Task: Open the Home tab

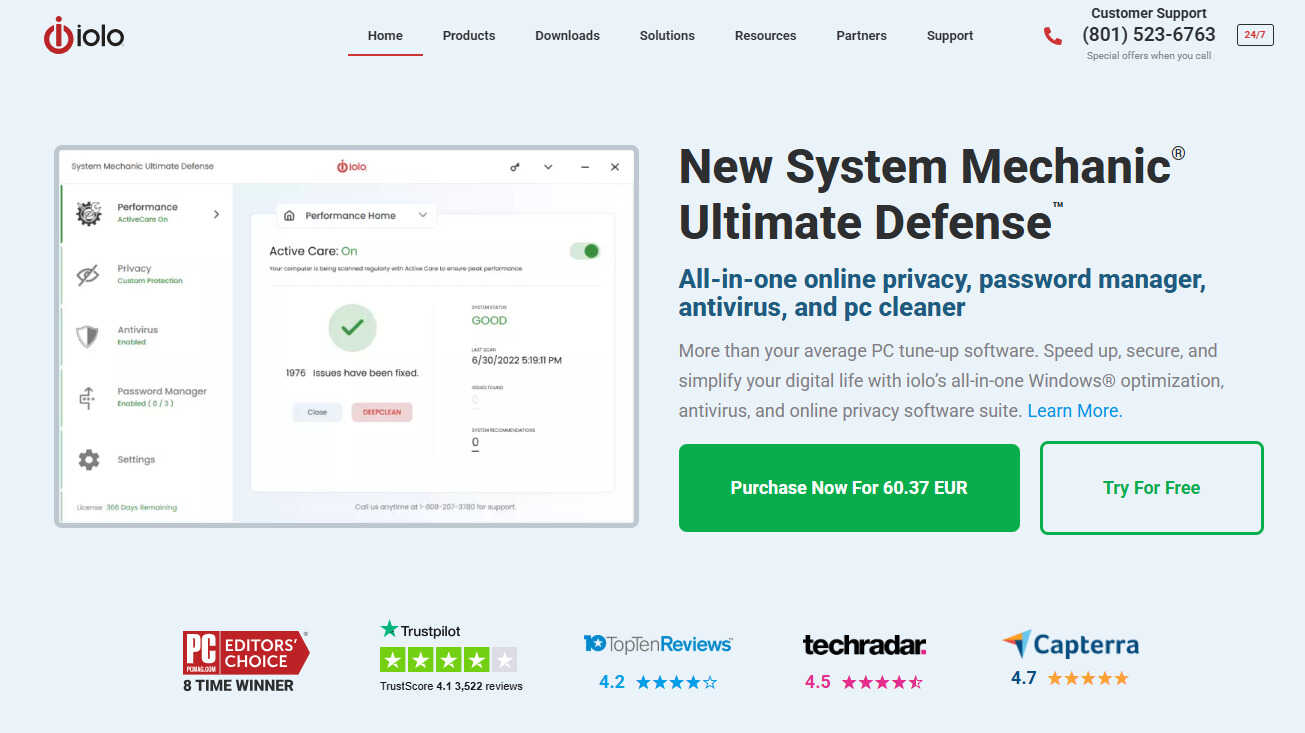Action: pyautogui.click(x=385, y=35)
